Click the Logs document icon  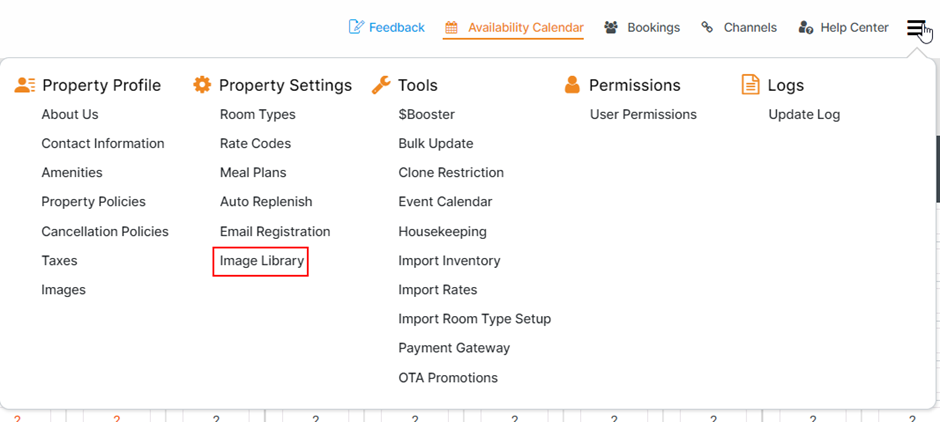(750, 85)
